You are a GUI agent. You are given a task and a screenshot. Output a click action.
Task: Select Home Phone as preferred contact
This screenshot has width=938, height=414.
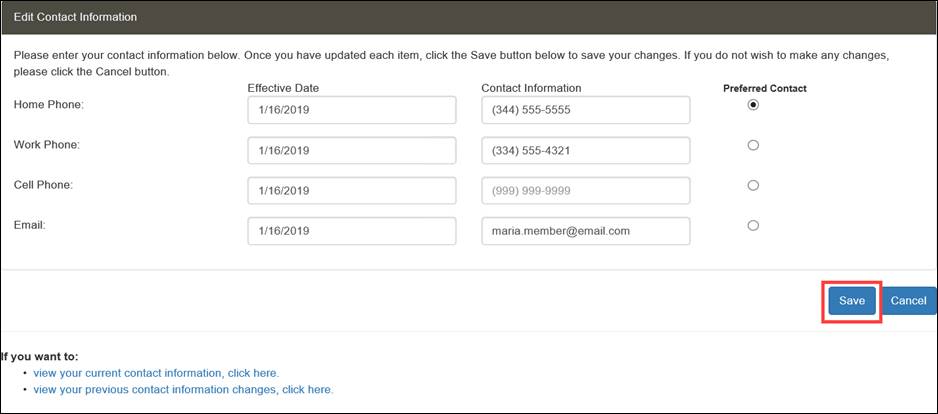(x=753, y=105)
